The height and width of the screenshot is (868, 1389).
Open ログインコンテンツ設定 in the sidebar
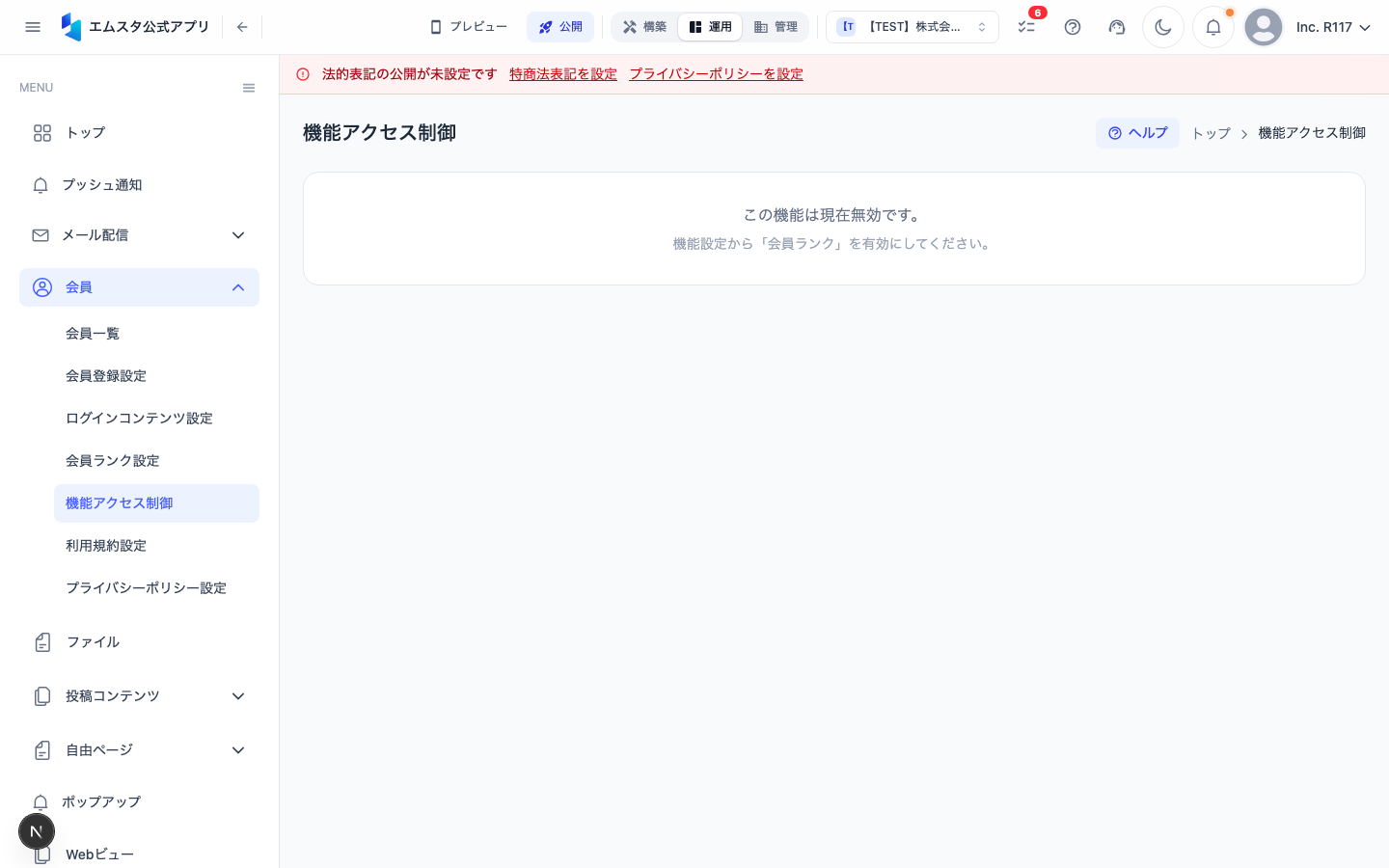[156, 419]
